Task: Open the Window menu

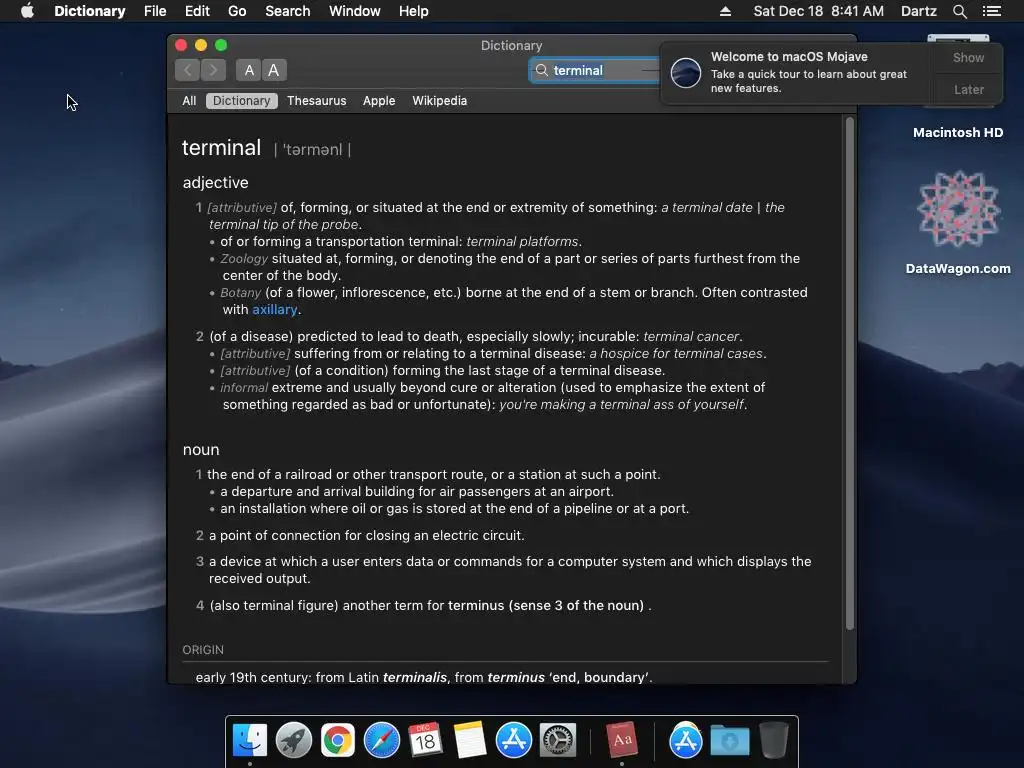Action: [x=355, y=11]
